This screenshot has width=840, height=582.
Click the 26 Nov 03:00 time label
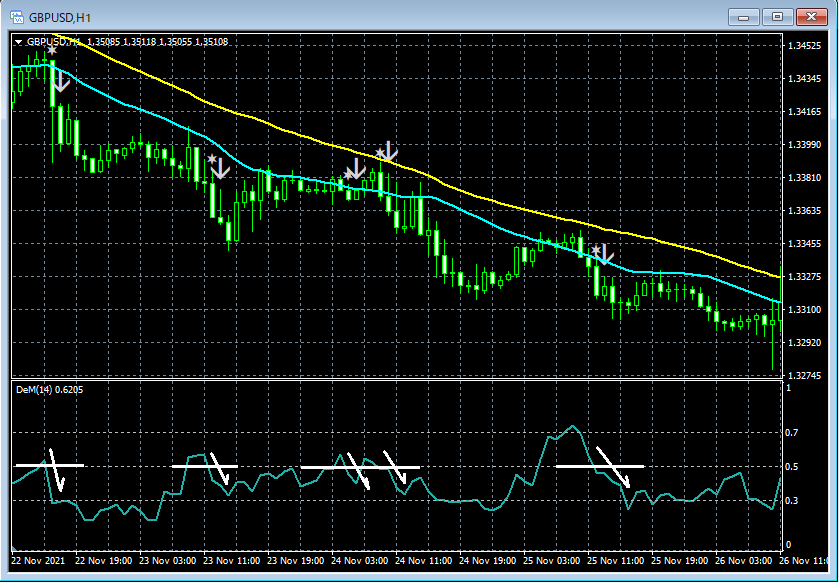[x=744, y=561]
